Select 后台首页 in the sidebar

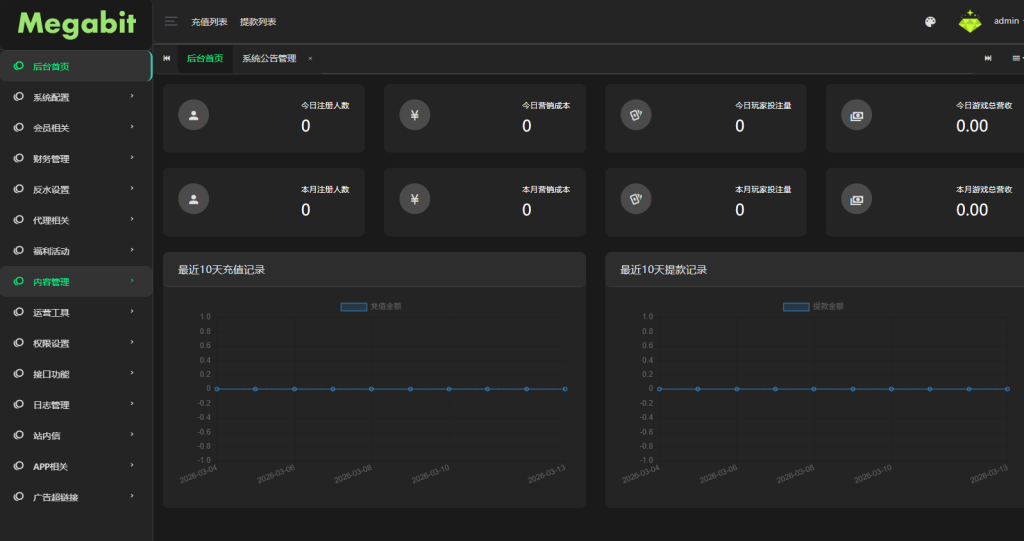76,66
